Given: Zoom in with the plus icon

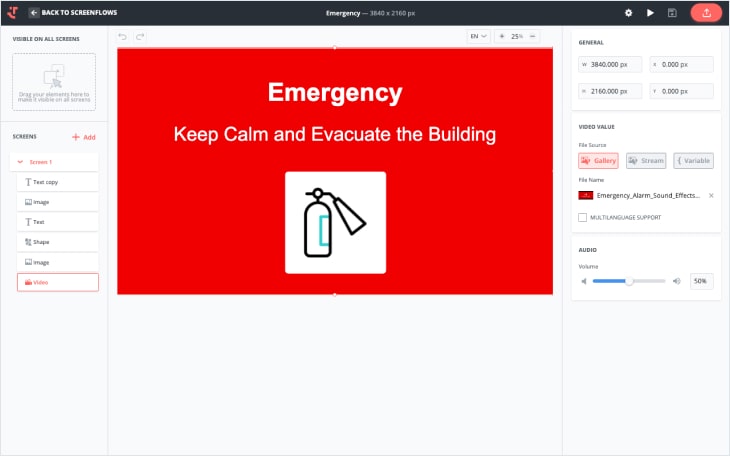Looking at the screenshot, I should (x=502, y=36).
